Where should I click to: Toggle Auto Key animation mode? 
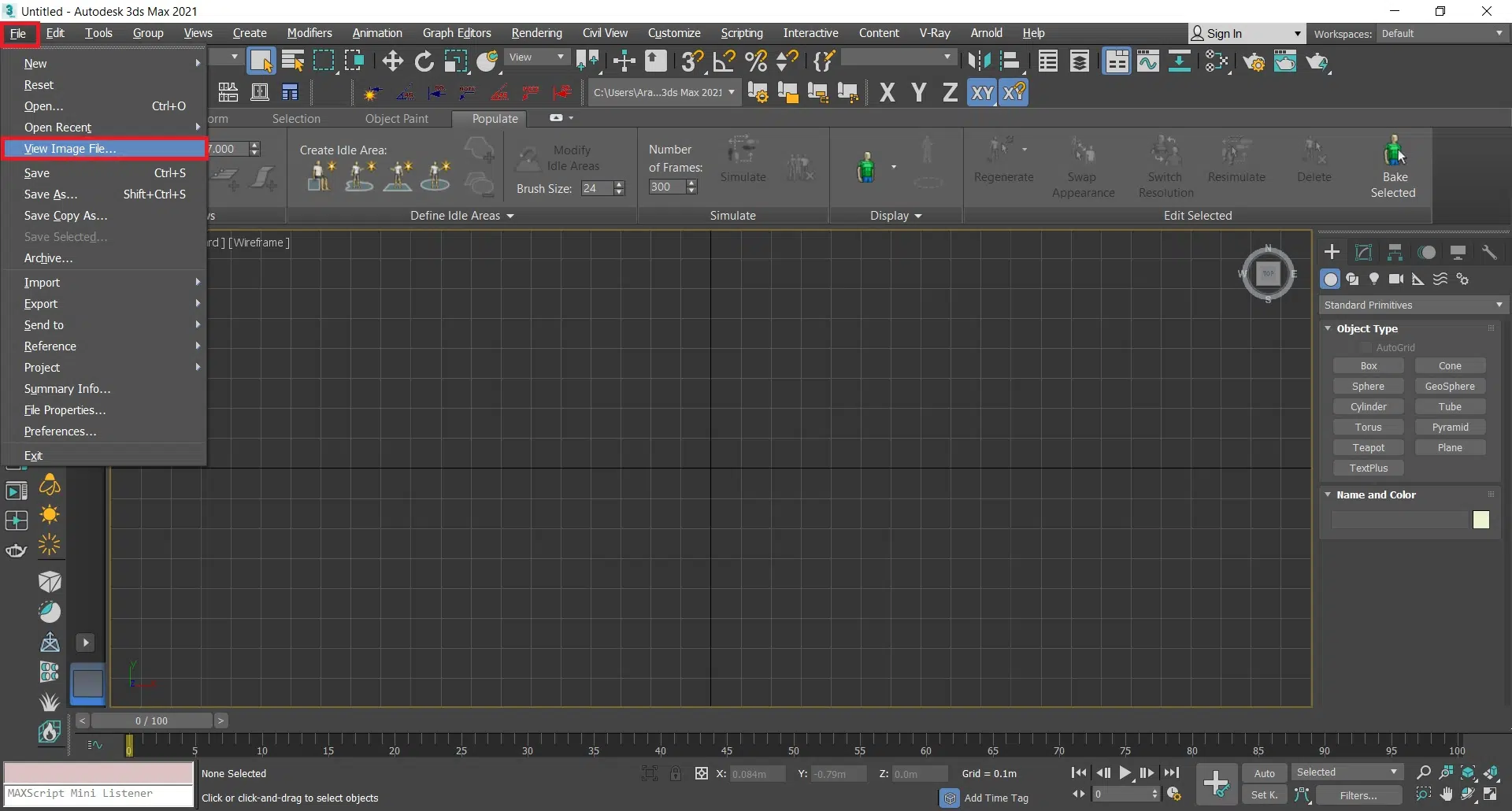[1264, 773]
